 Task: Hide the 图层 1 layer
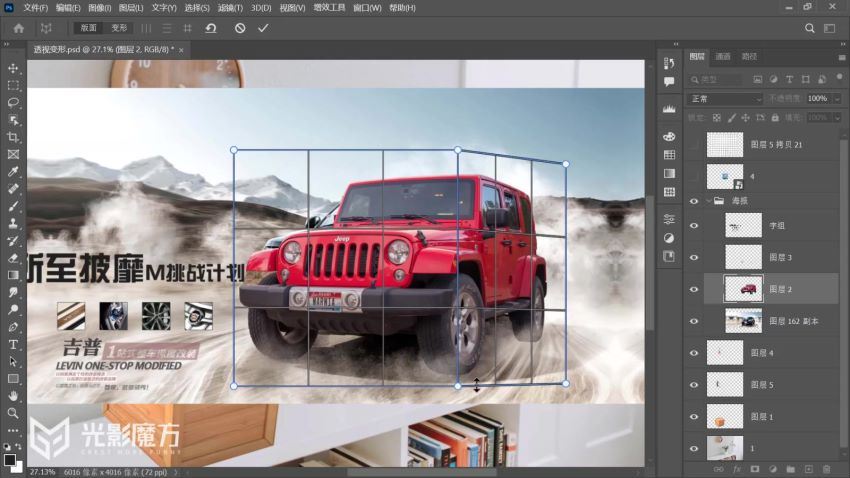click(694, 417)
